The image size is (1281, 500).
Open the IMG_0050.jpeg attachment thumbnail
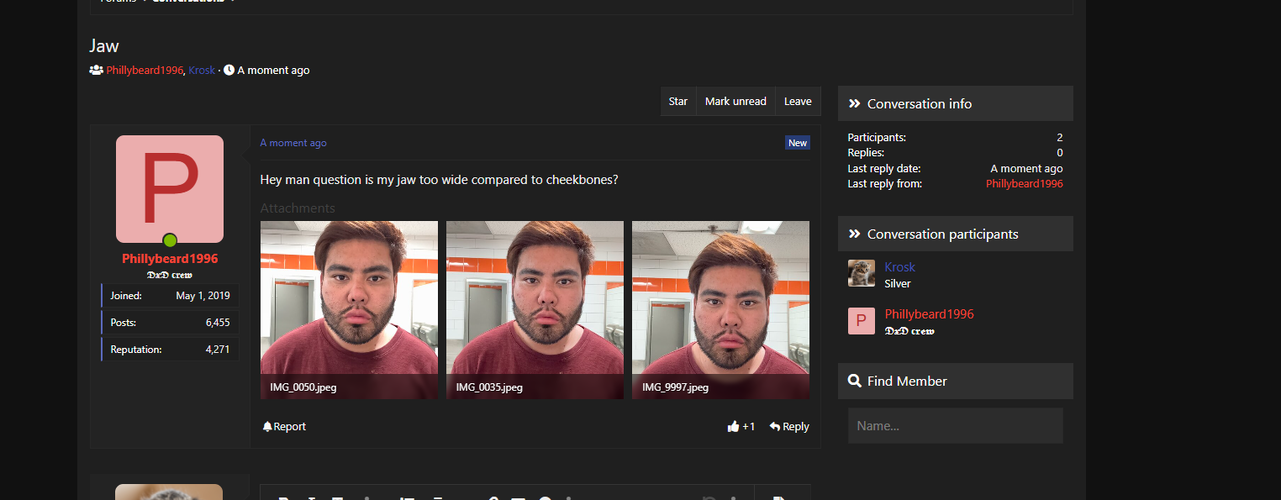click(x=349, y=310)
